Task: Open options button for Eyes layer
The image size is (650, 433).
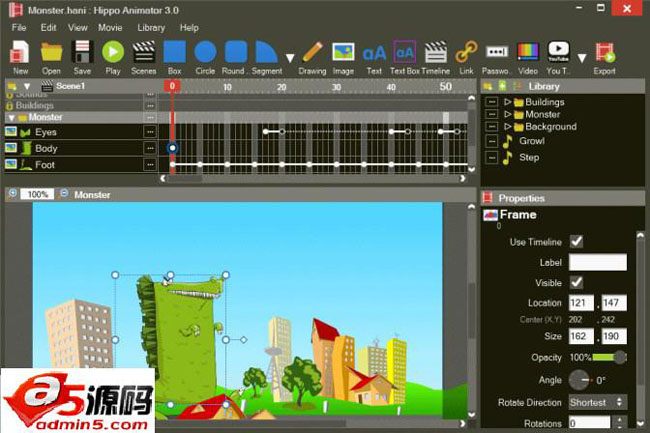Action: click(150, 132)
